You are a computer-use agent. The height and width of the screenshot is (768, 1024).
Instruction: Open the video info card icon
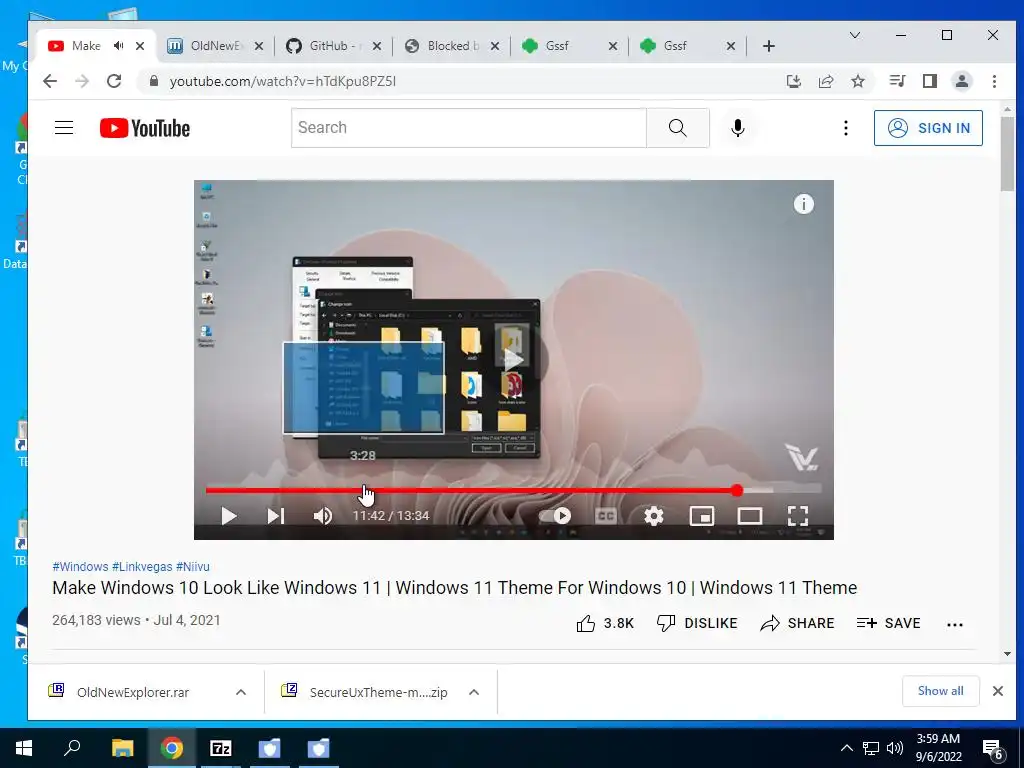click(x=803, y=204)
